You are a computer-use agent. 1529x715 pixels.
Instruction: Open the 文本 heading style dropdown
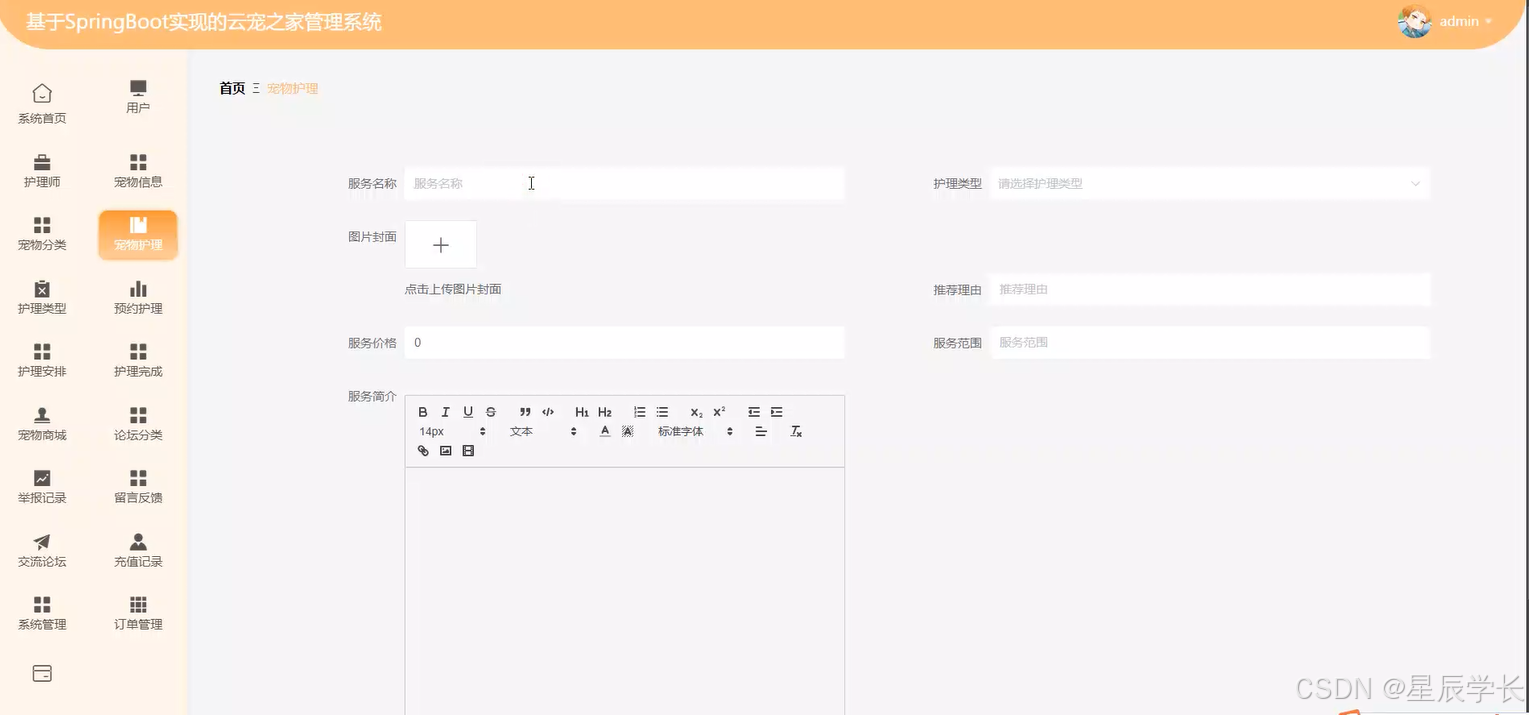[543, 431]
